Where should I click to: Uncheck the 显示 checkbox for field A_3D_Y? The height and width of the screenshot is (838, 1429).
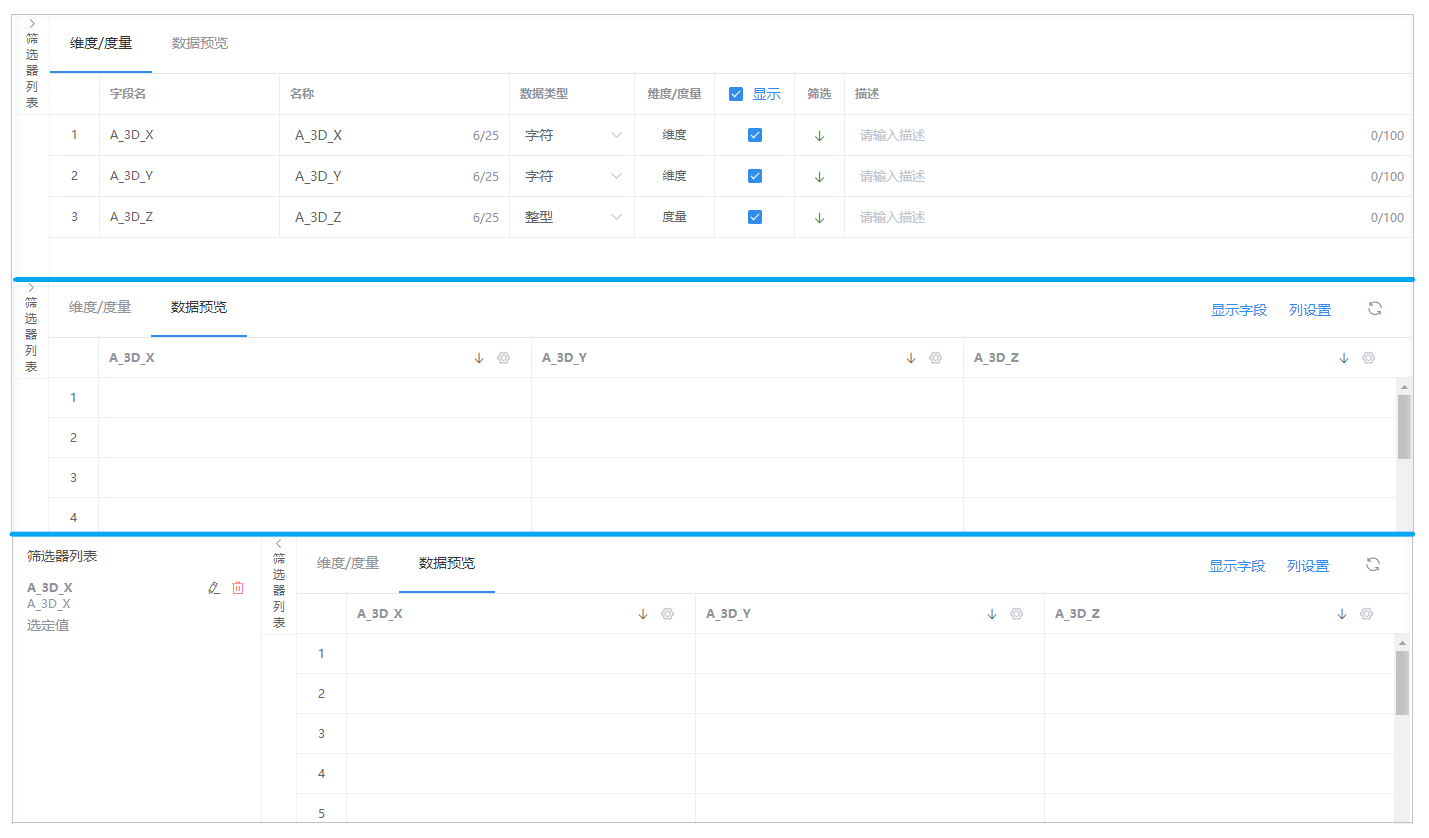click(755, 176)
